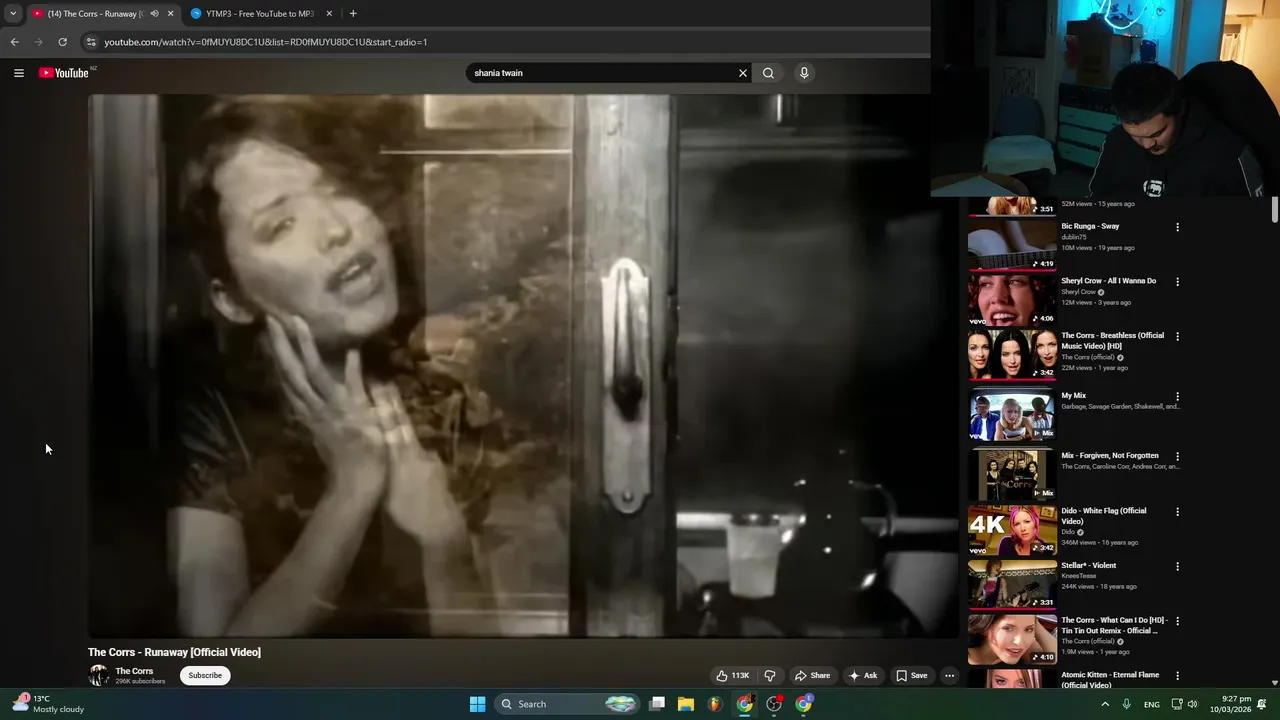Open File Explorer from the taskbar

(686, 704)
